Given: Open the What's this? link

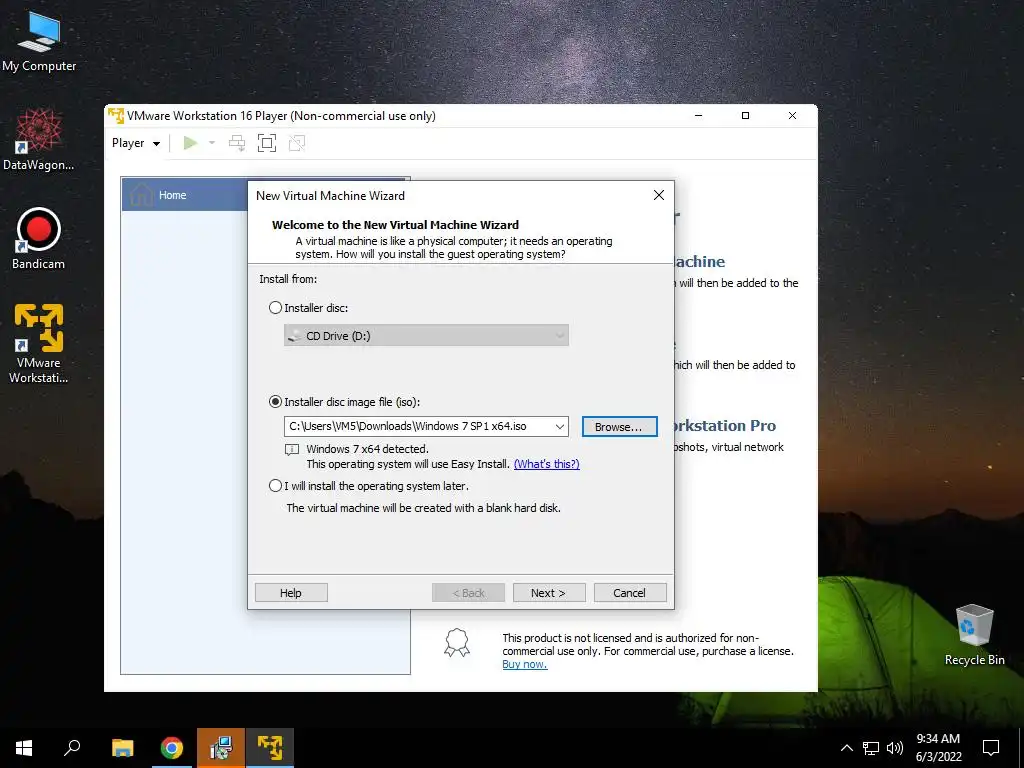Looking at the screenshot, I should [x=547, y=464].
